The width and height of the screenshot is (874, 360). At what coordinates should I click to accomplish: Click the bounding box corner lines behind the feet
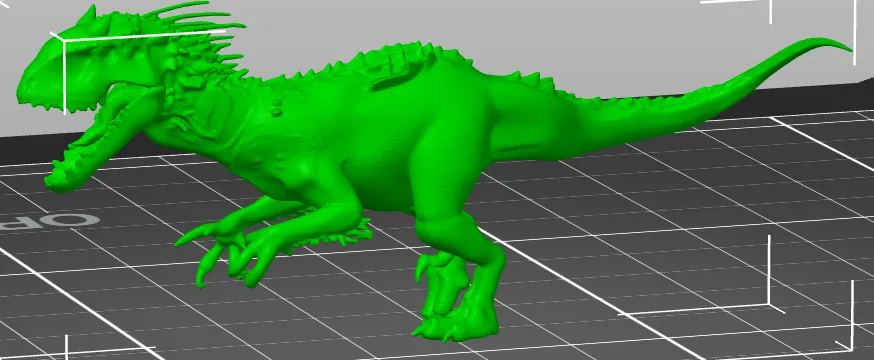[x=769, y=304]
